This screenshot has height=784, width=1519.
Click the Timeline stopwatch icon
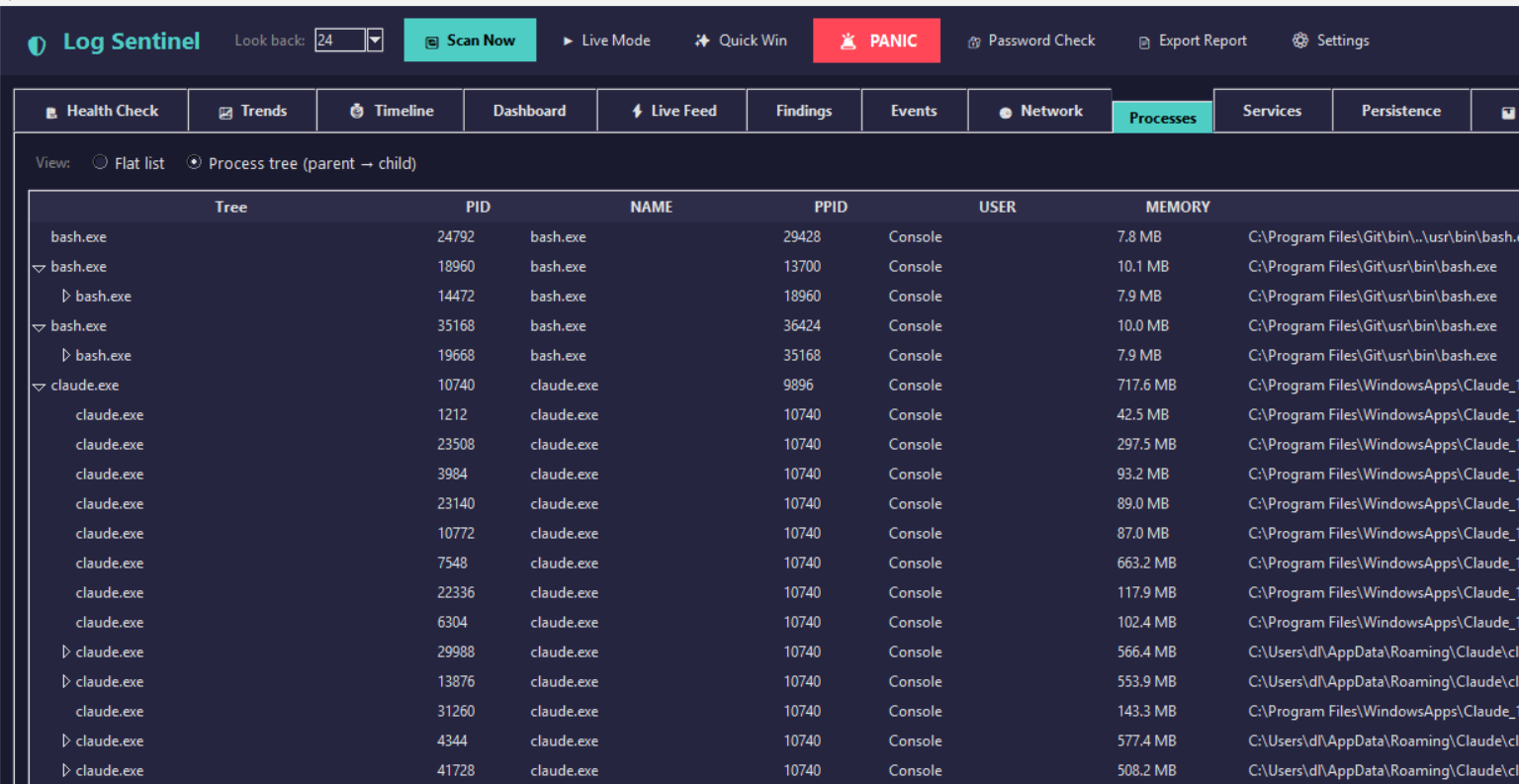357,111
